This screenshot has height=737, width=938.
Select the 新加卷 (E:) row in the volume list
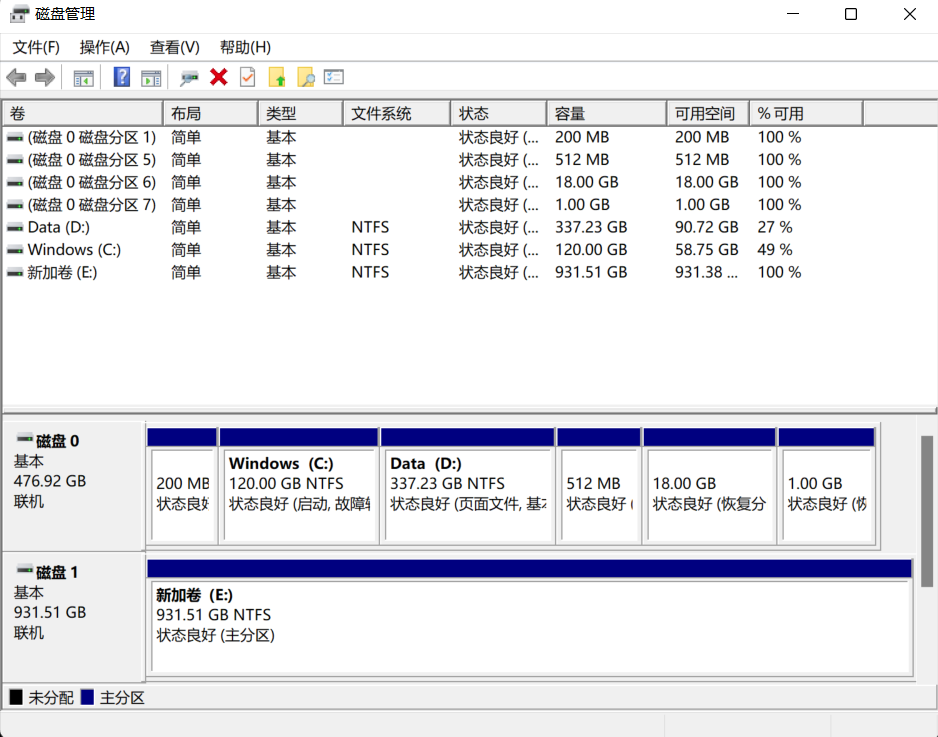(x=62, y=272)
